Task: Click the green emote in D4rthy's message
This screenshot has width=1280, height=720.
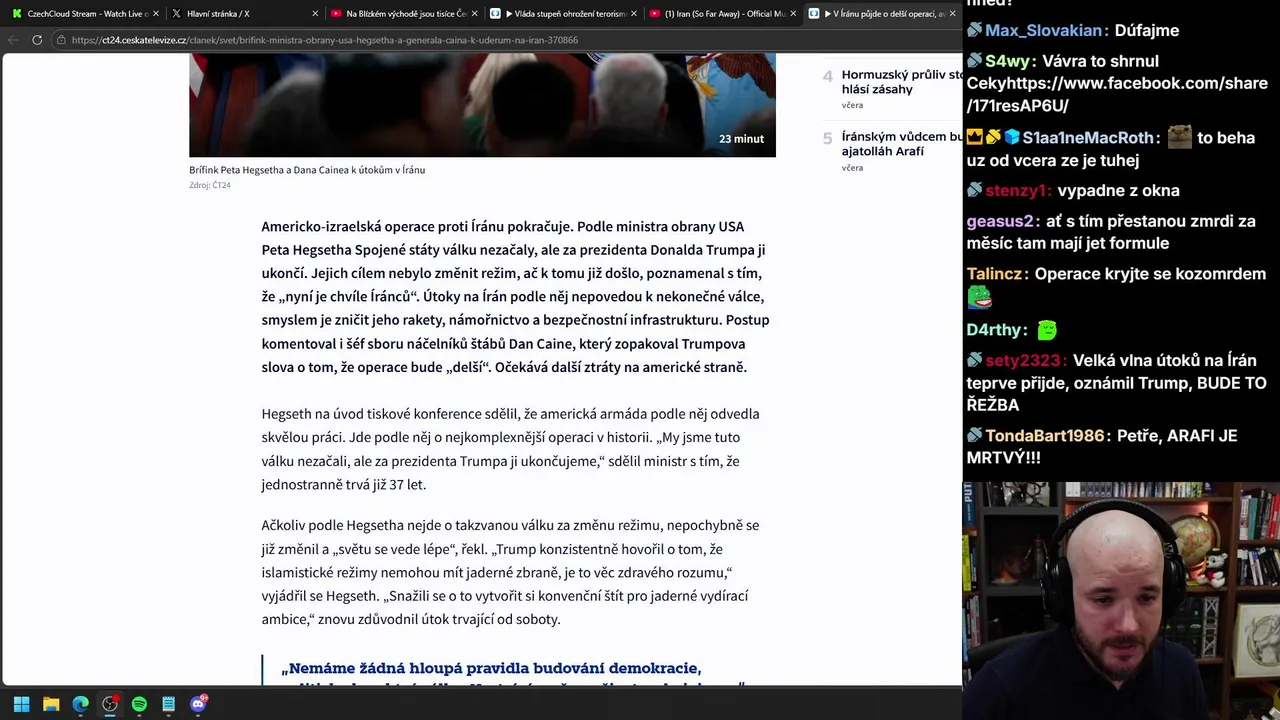Action: point(1047,330)
